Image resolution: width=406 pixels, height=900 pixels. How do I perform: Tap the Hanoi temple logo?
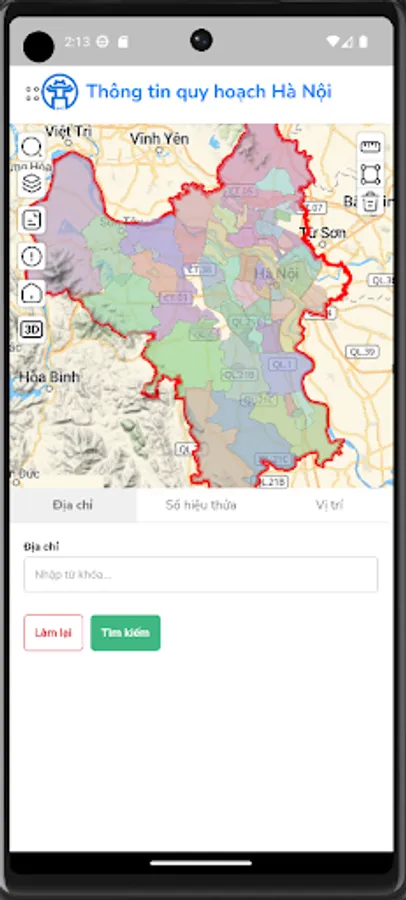tap(60, 92)
